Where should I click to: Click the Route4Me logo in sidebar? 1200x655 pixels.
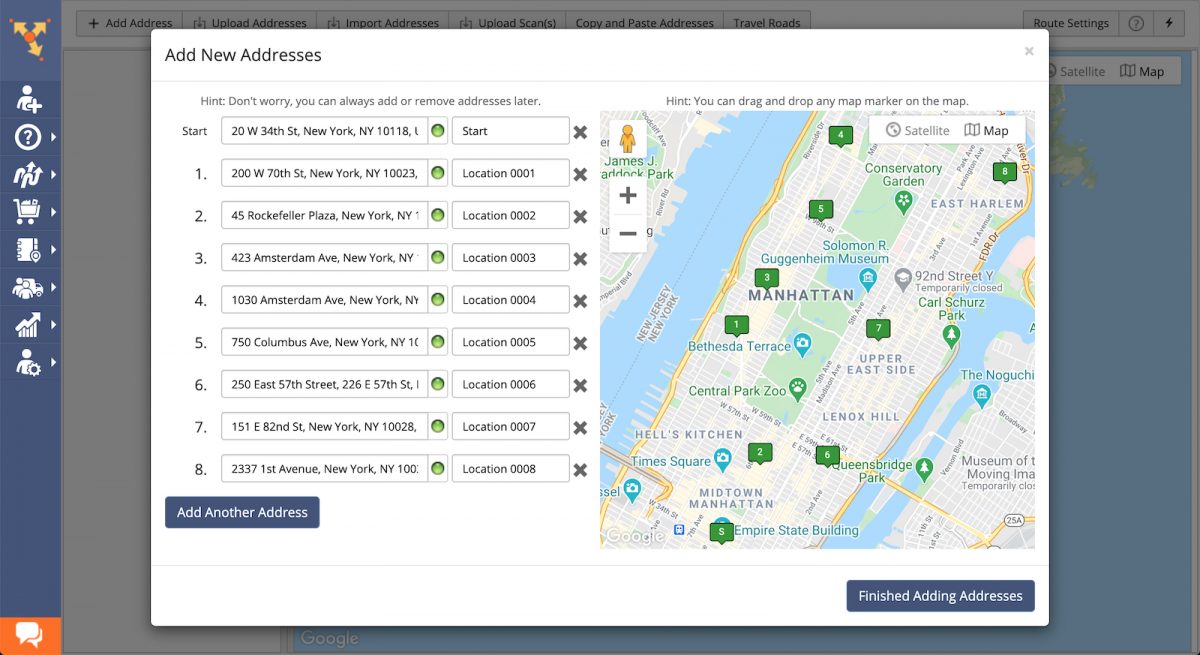click(x=30, y=38)
